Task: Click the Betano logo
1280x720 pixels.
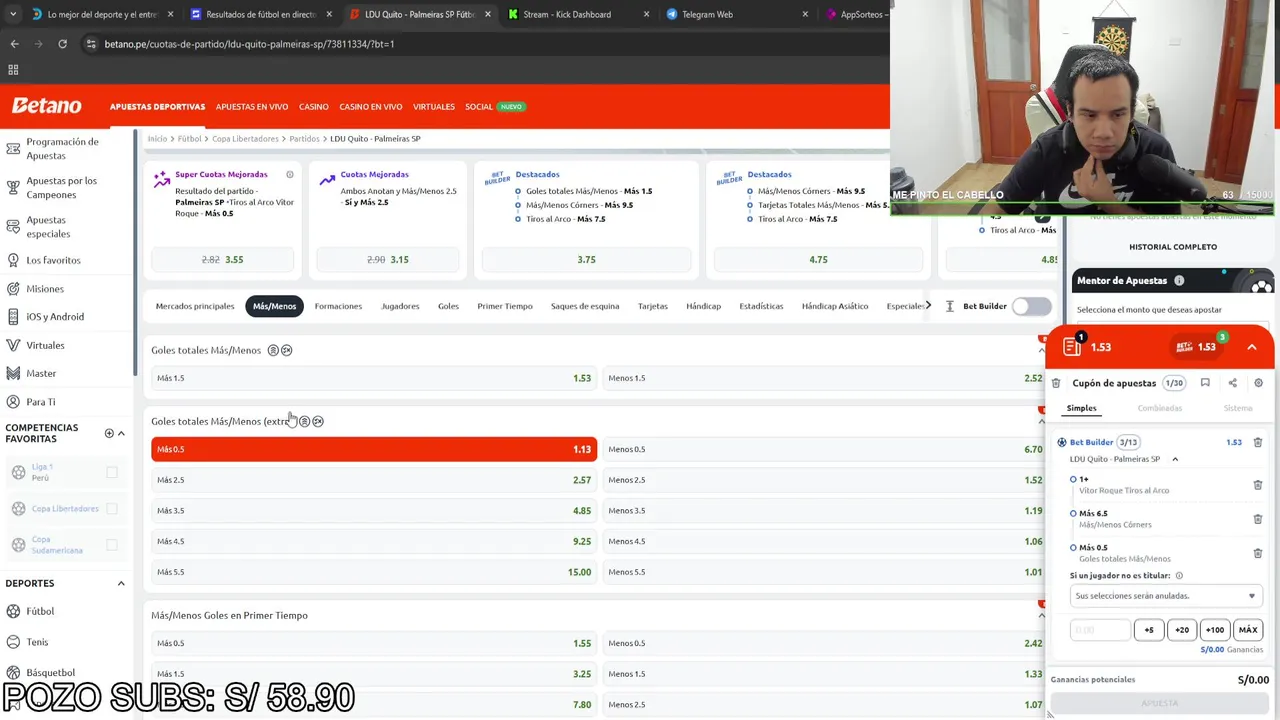Action: (x=47, y=106)
